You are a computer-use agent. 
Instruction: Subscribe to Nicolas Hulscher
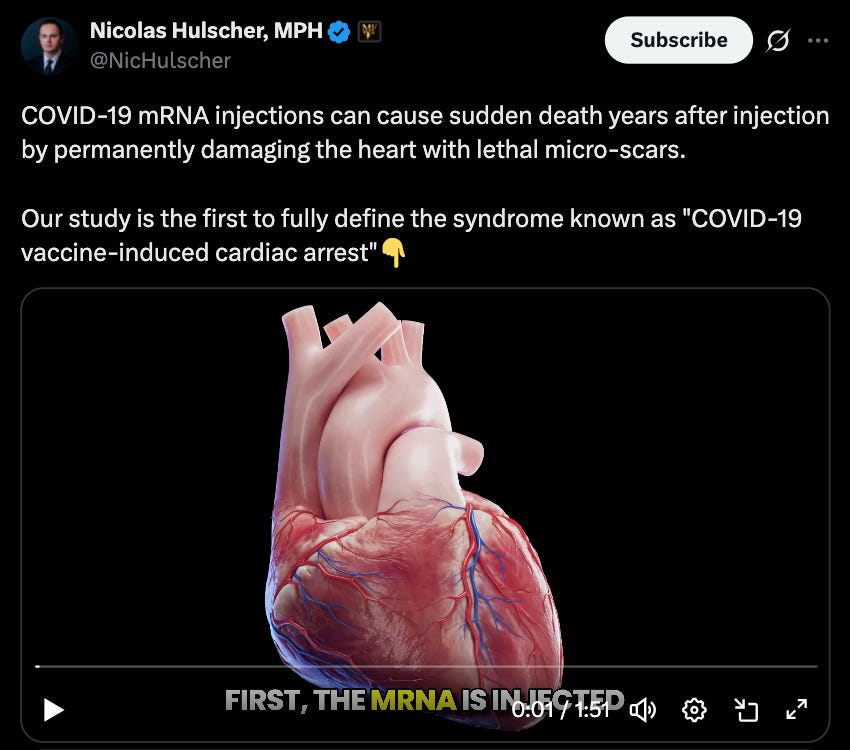[x=679, y=40]
